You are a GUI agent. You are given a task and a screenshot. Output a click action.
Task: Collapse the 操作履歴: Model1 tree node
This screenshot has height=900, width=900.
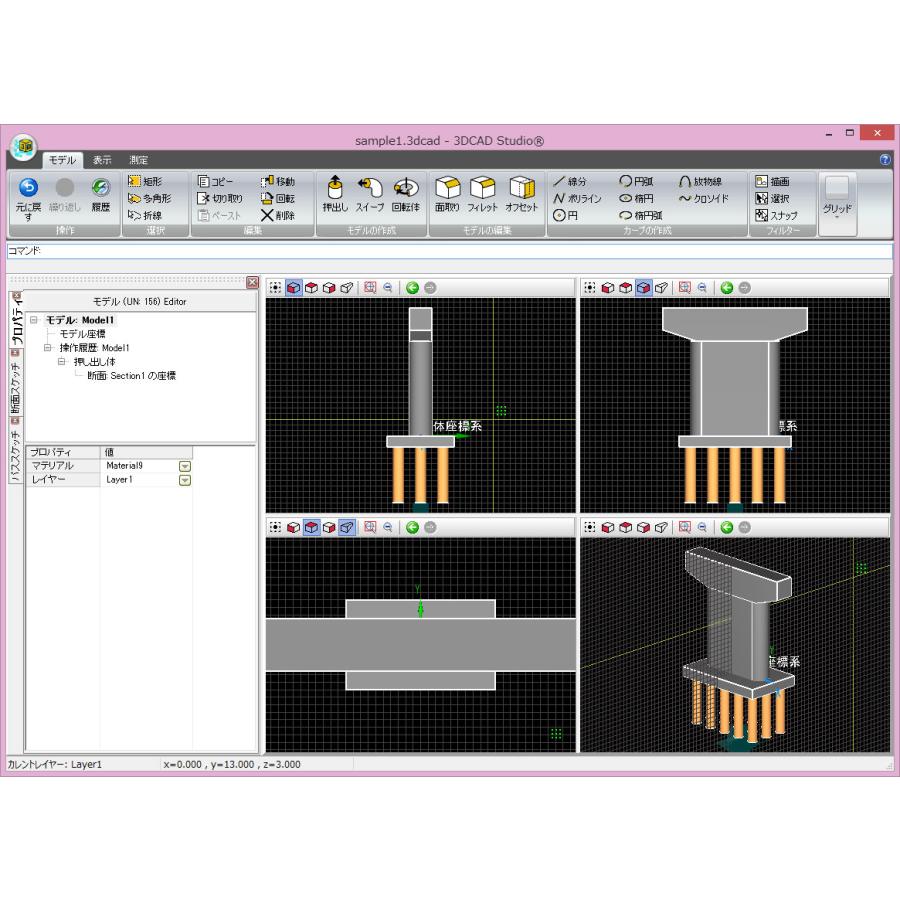click(x=47, y=348)
